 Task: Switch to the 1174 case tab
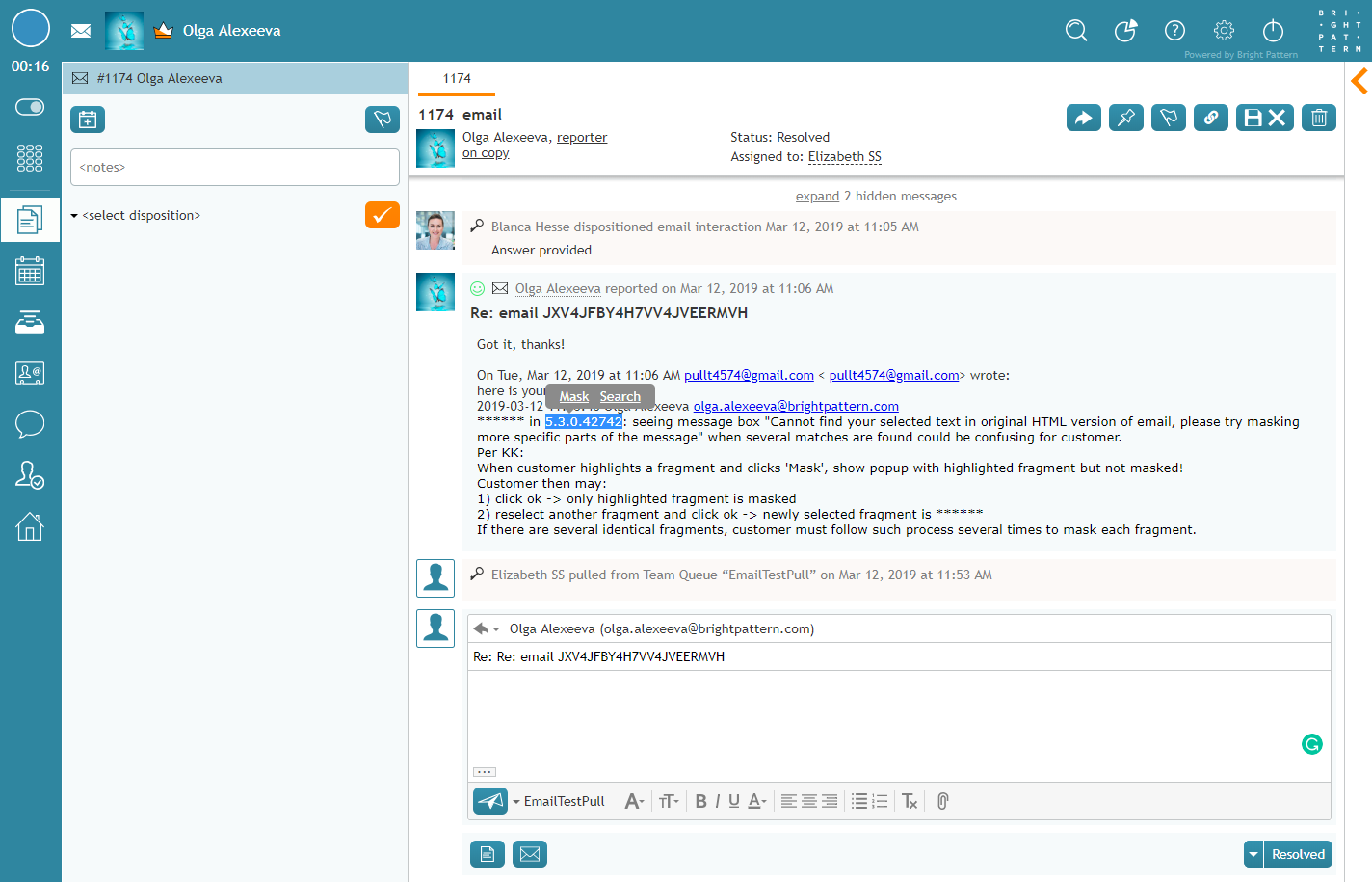tap(457, 78)
